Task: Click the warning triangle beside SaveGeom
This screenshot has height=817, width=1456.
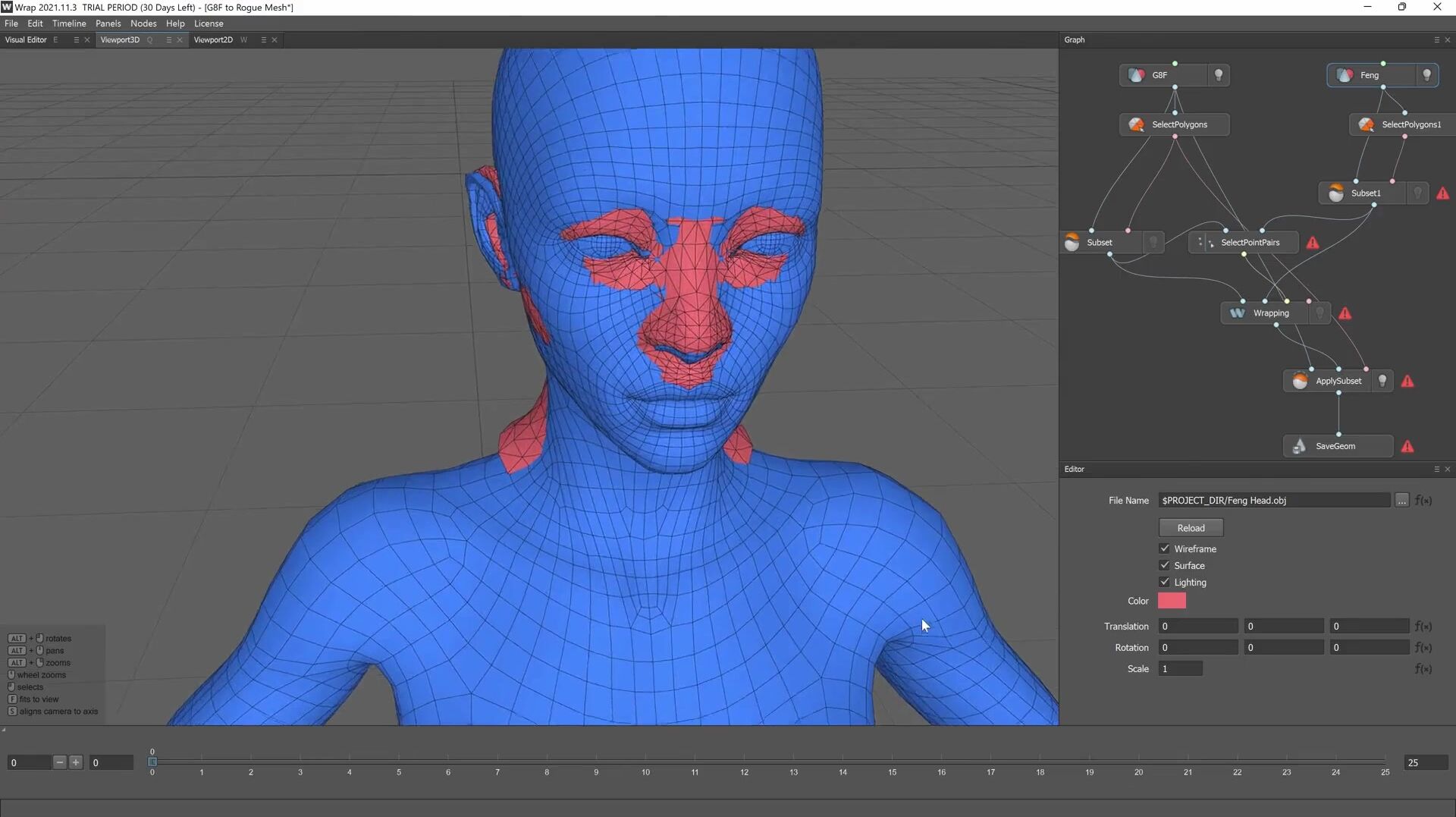Action: [1407, 447]
